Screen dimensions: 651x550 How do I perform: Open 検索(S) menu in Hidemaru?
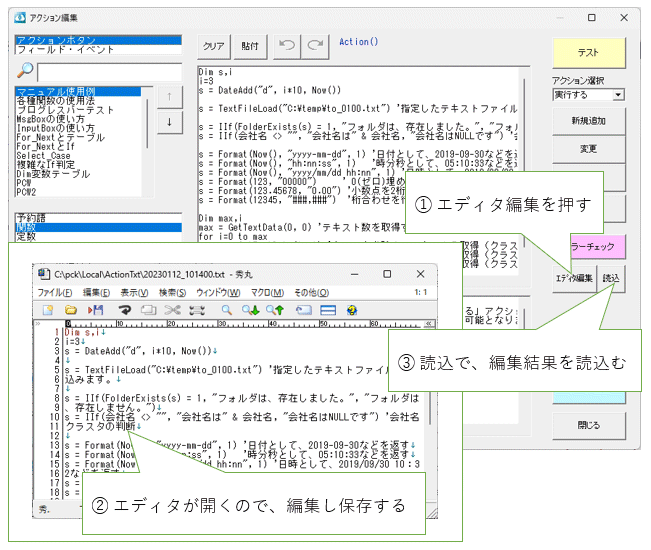pos(172,293)
